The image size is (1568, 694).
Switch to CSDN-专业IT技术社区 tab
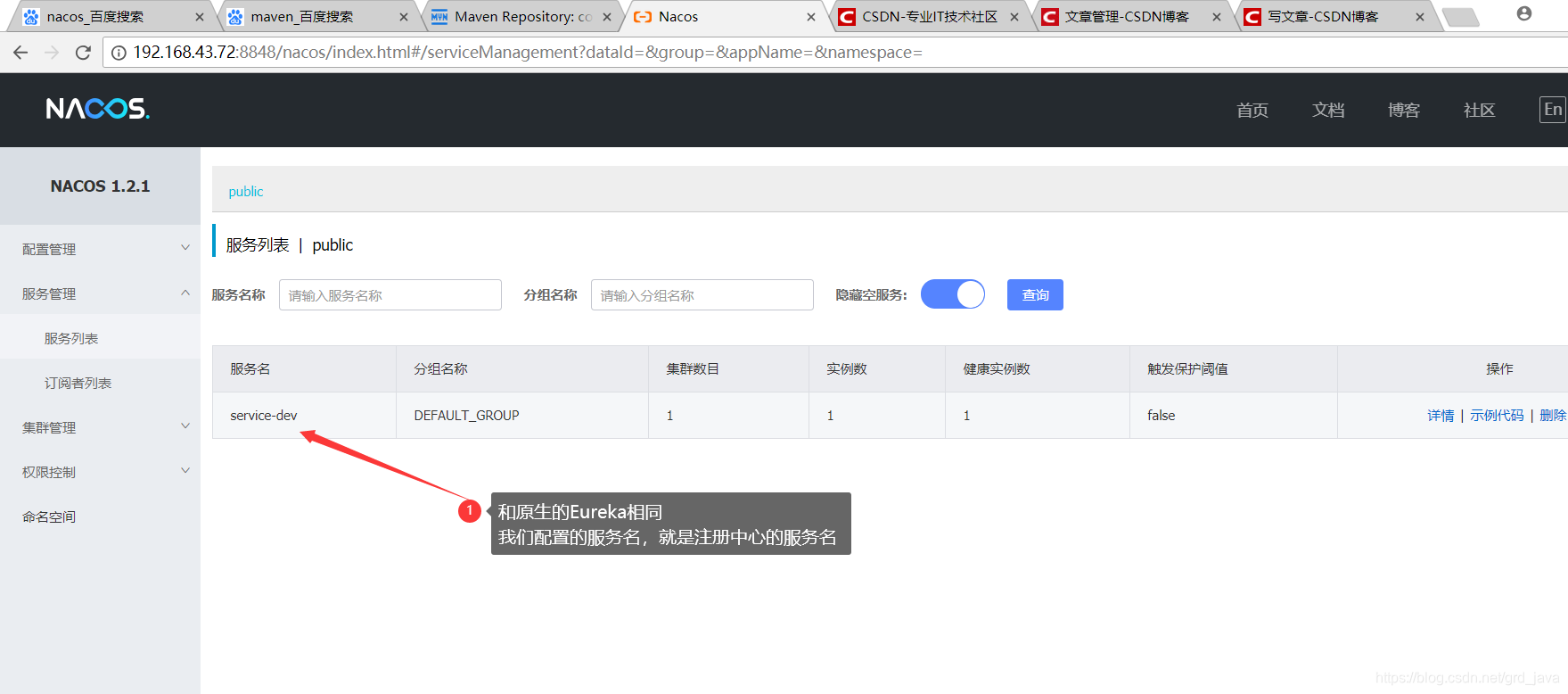tap(929, 17)
